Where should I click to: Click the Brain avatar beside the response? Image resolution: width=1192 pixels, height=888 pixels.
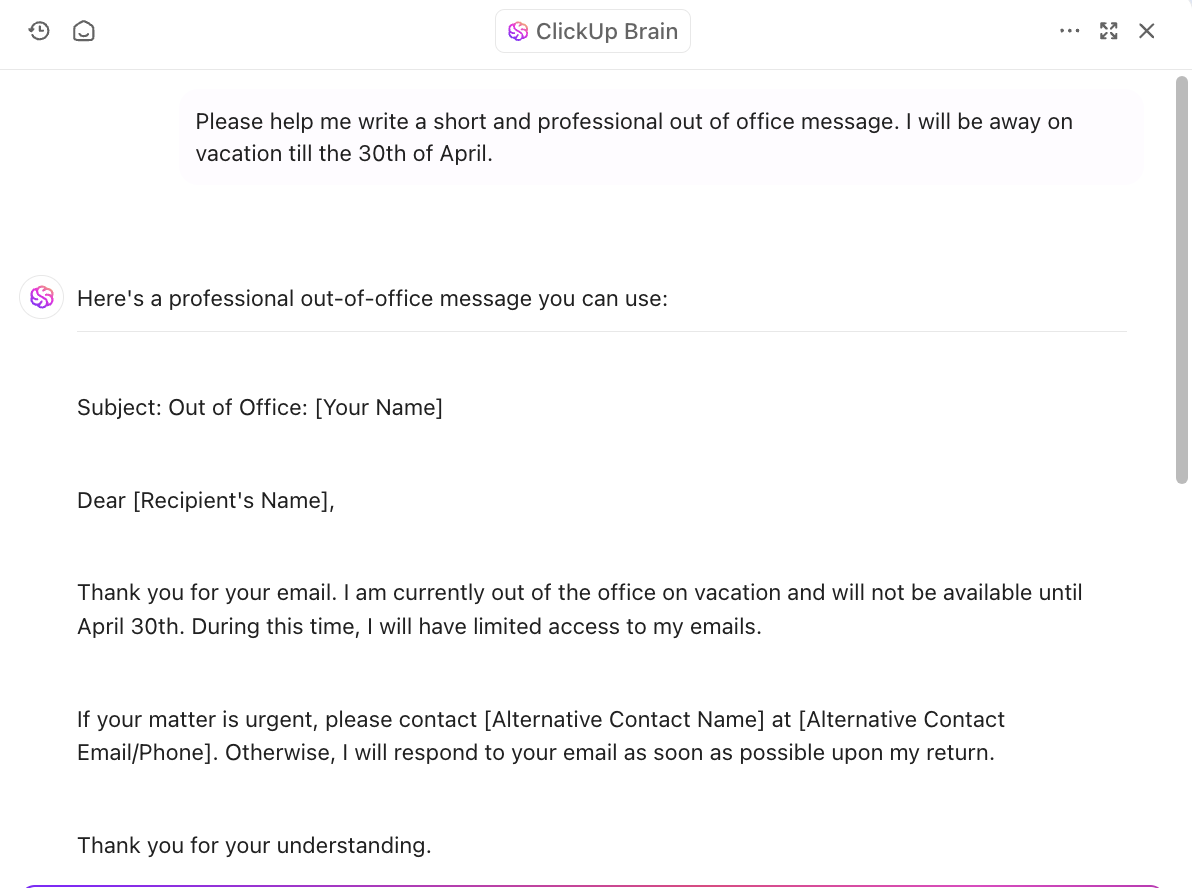[42, 297]
